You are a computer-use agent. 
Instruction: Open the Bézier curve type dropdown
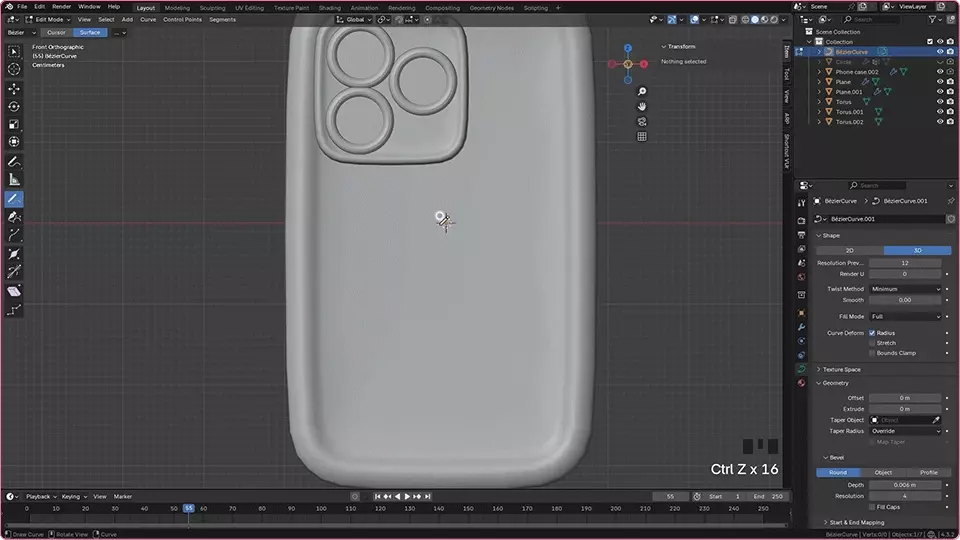(x=21, y=32)
